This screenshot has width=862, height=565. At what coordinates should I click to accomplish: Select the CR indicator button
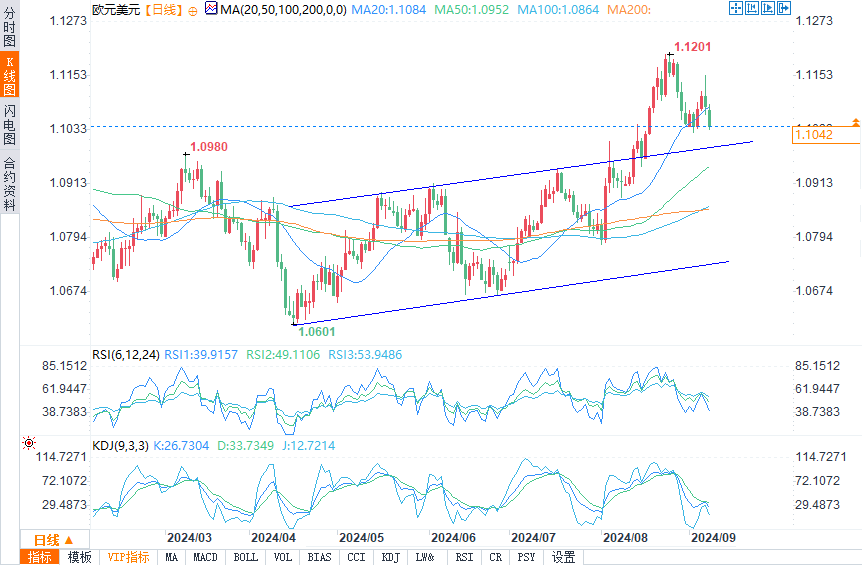coord(496,557)
